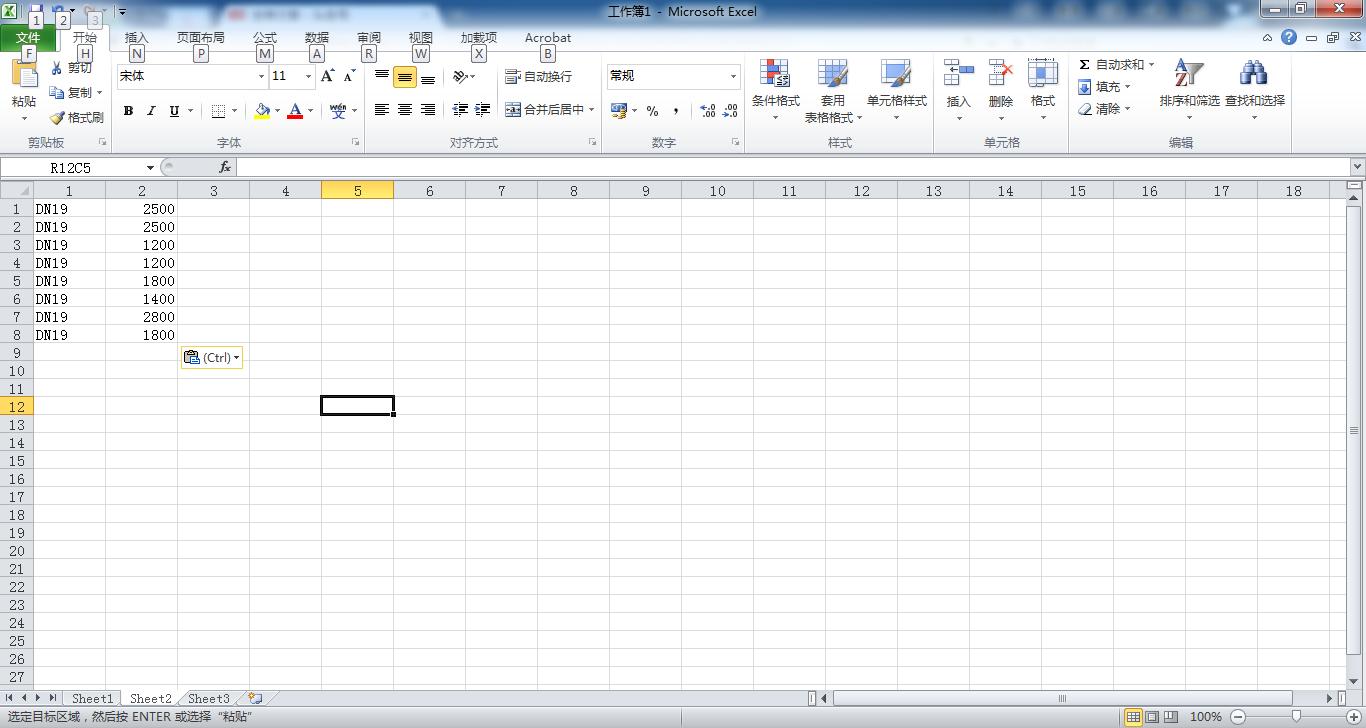This screenshot has height=728, width=1366.
Task: Switch to the 页面布局 ribbon tab
Action: click(200, 38)
